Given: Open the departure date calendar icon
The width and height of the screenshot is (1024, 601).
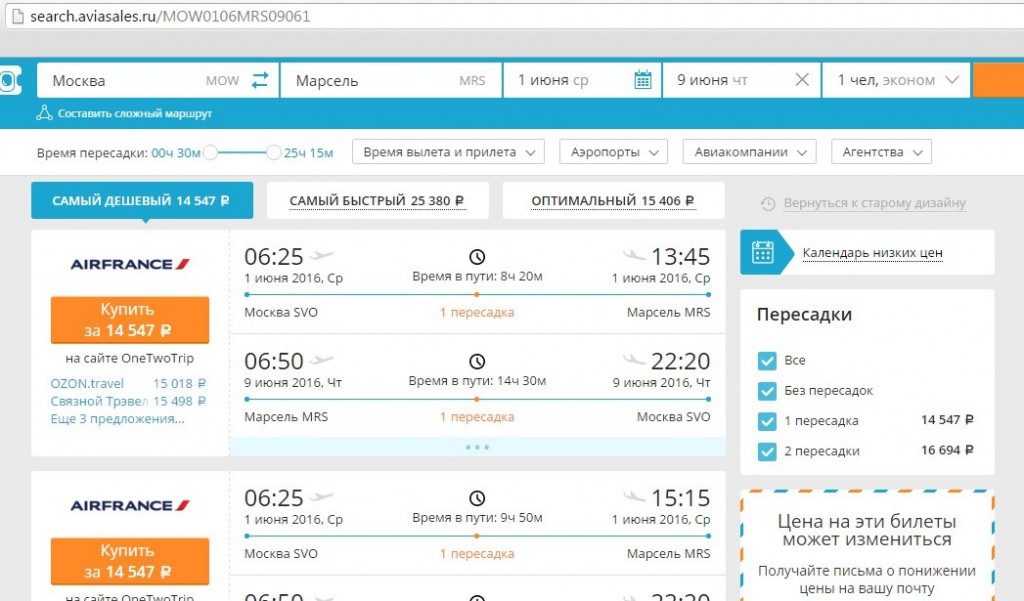Looking at the screenshot, I should click(643, 80).
